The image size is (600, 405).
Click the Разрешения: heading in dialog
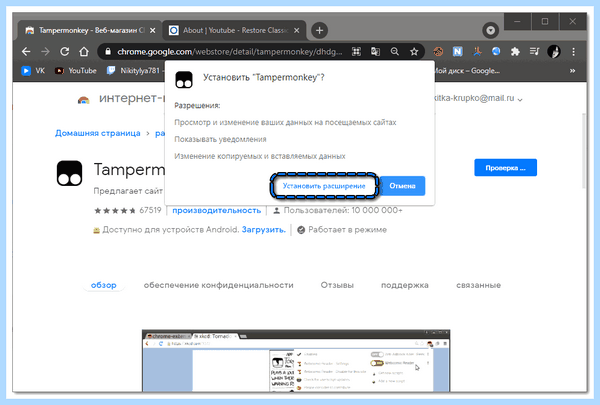[197, 106]
